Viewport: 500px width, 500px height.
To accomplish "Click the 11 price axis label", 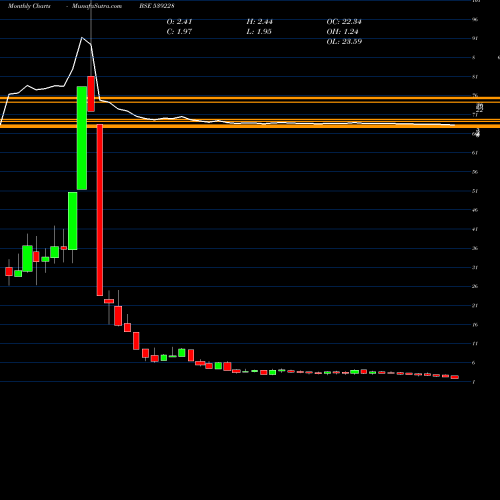I will point(475,344).
